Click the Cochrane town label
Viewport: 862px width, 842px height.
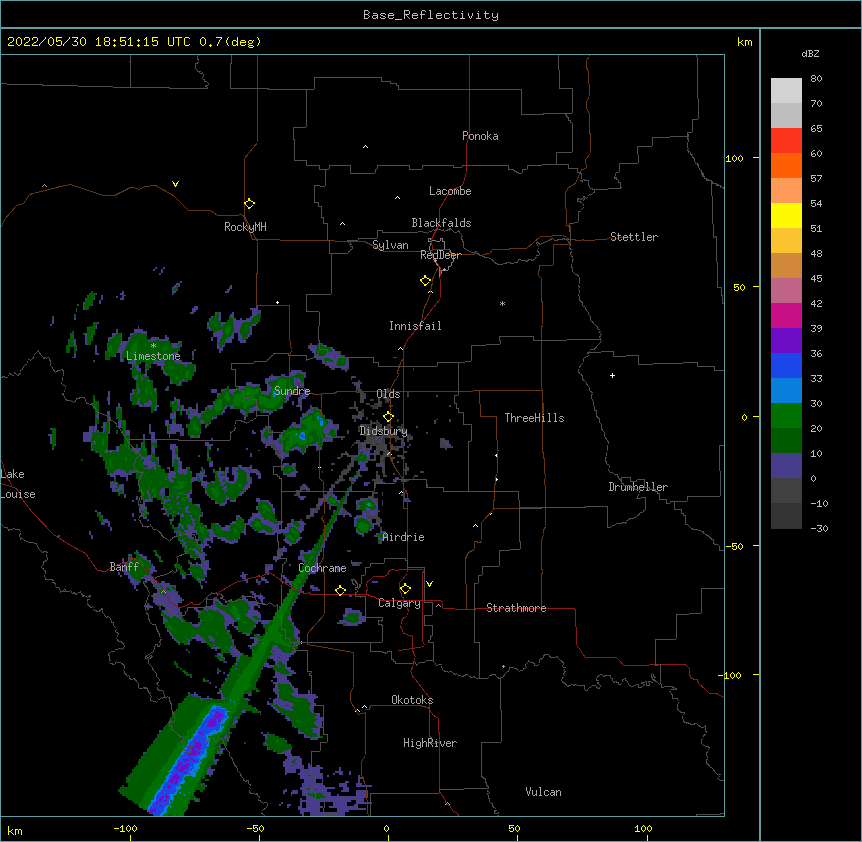(x=322, y=568)
